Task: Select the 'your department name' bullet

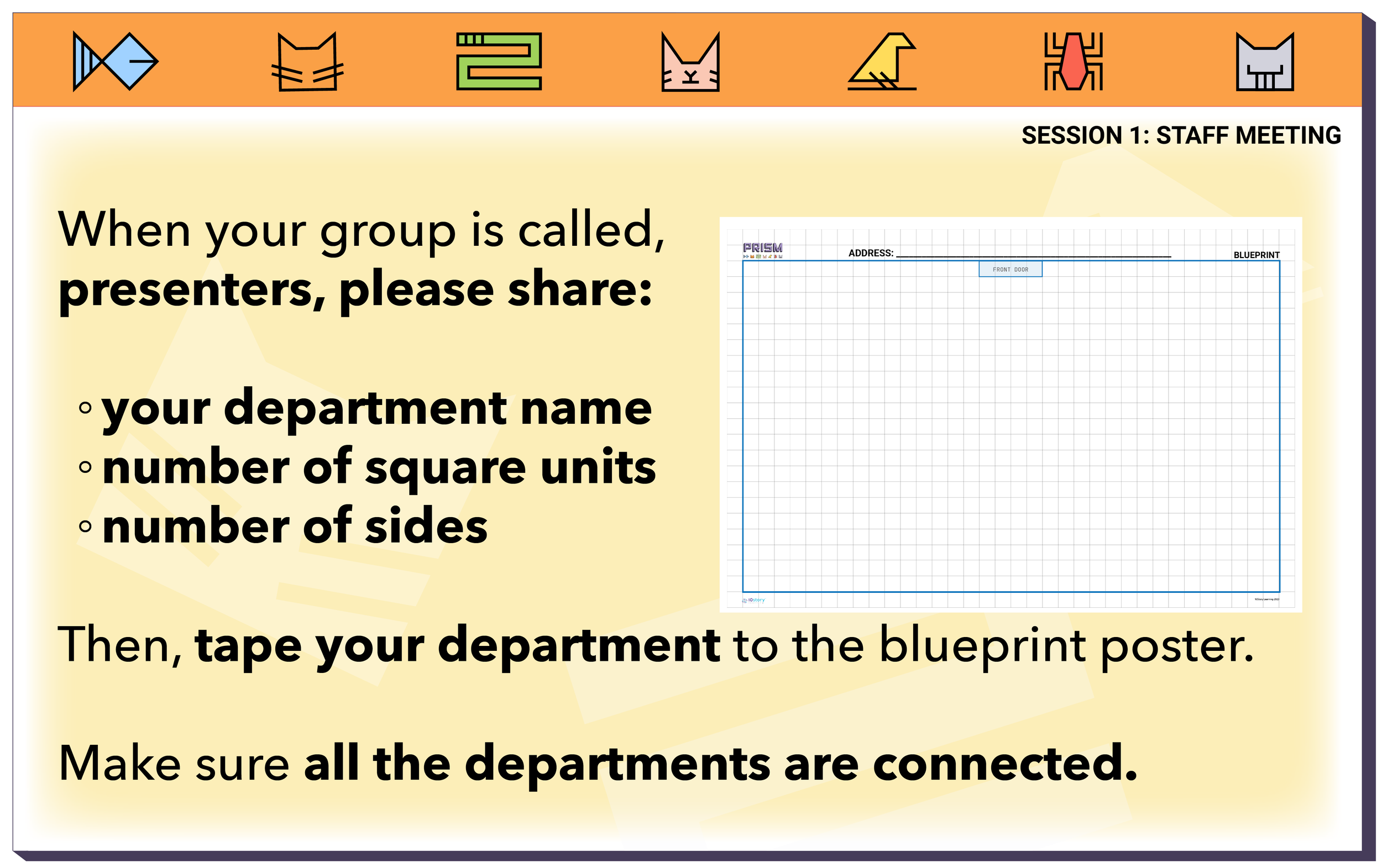Action: [376, 408]
